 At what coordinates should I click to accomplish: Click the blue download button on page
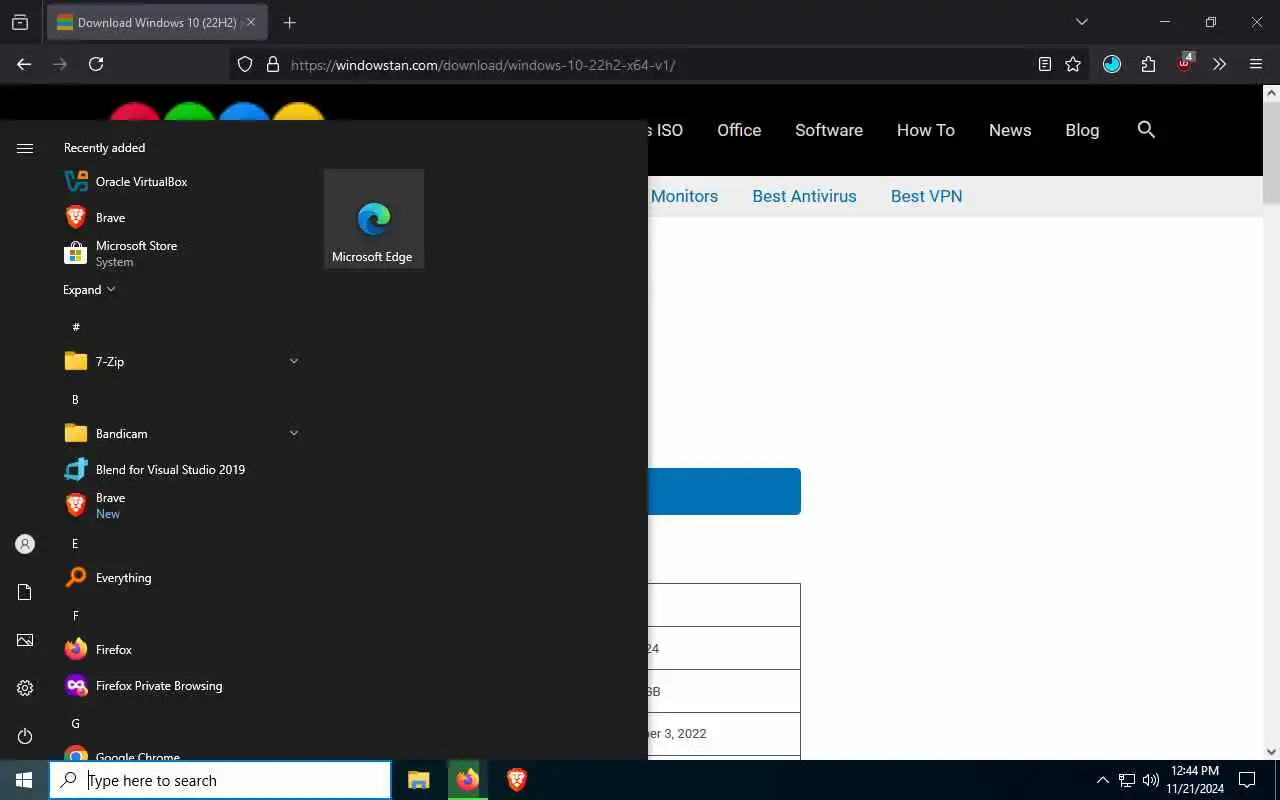tap(724, 491)
